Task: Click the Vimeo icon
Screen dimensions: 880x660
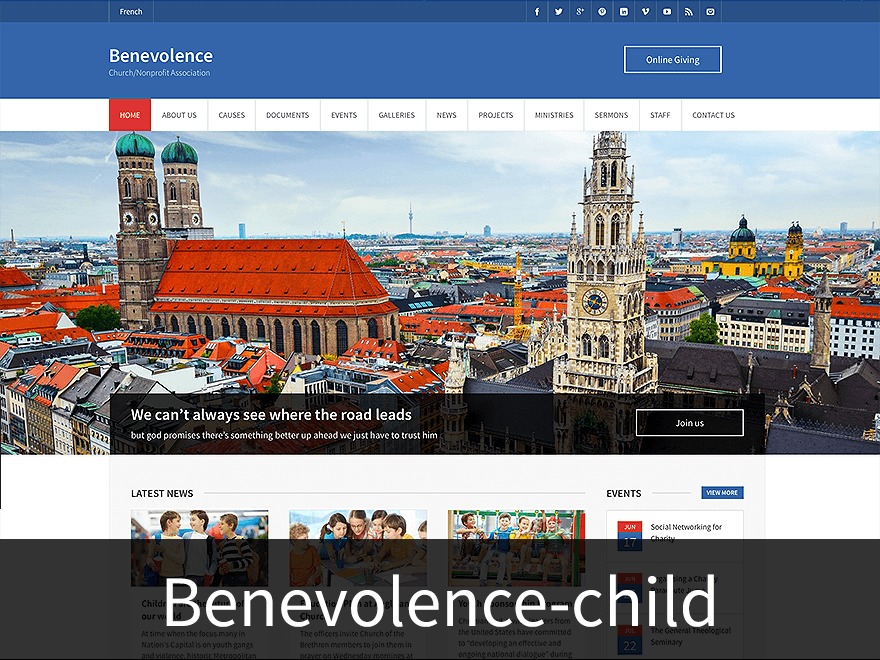Action: (x=645, y=11)
